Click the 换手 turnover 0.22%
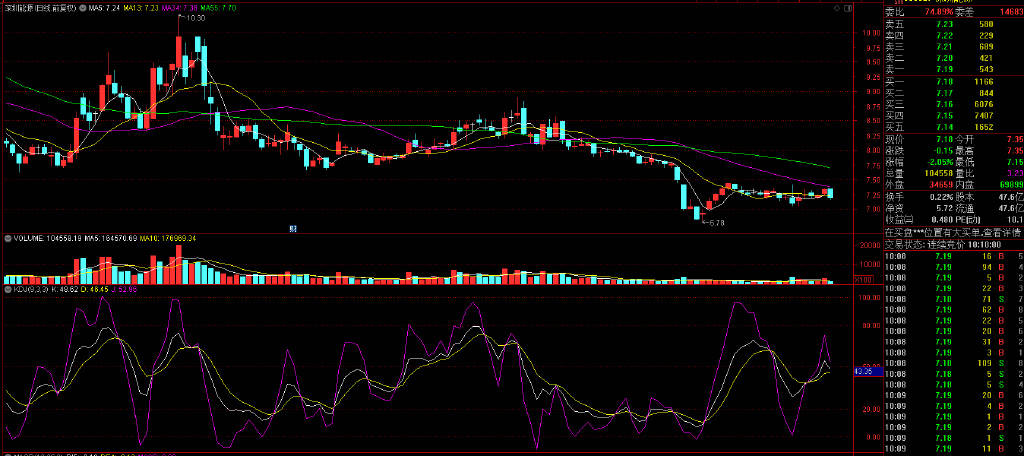The image size is (1024, 456). [941, 196]
